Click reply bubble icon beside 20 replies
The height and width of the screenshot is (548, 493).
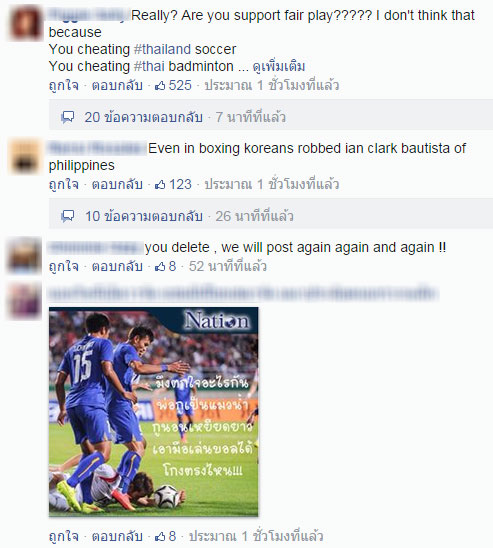point(68,117)
